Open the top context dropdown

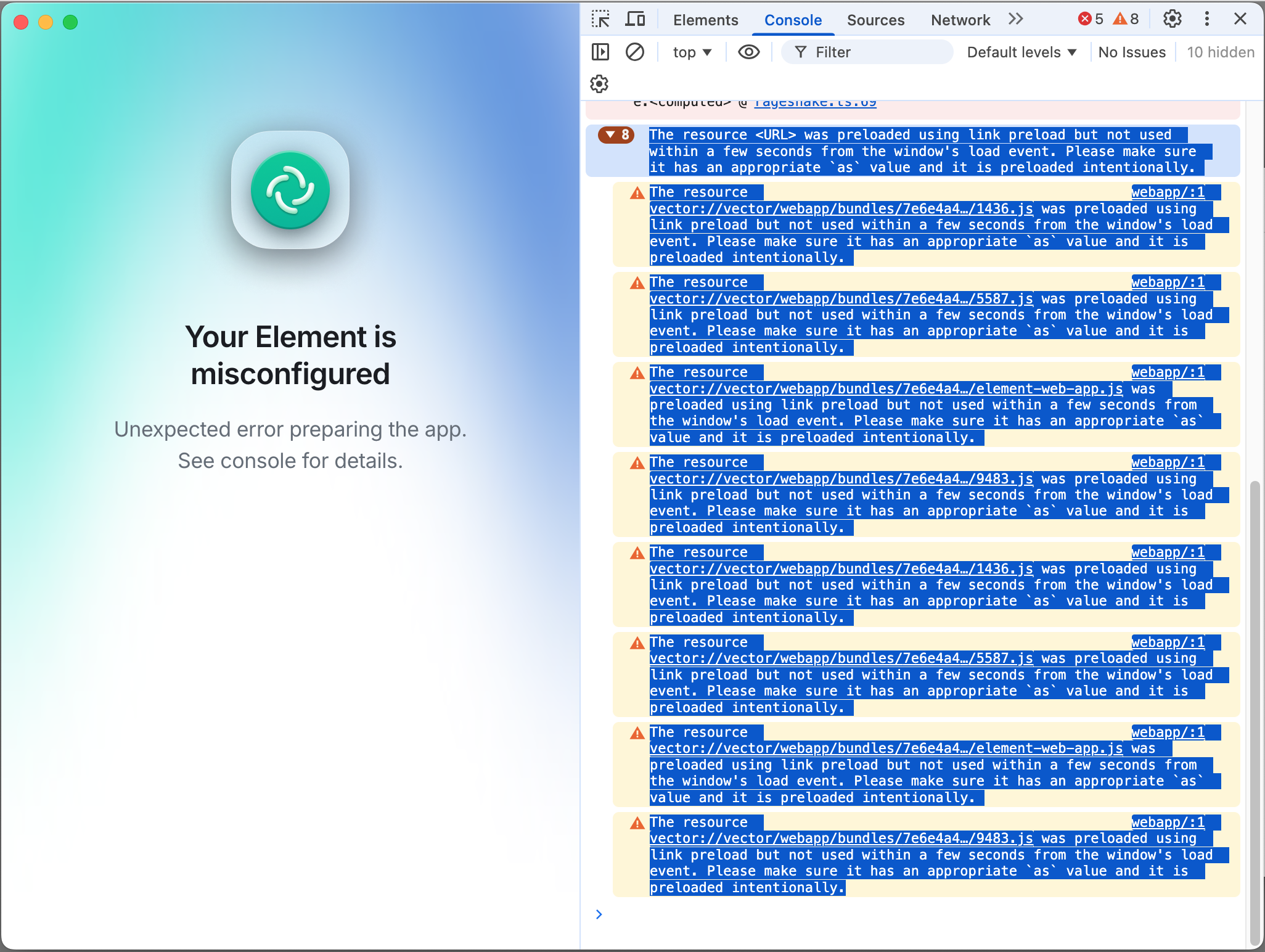(x=692, y=52)
